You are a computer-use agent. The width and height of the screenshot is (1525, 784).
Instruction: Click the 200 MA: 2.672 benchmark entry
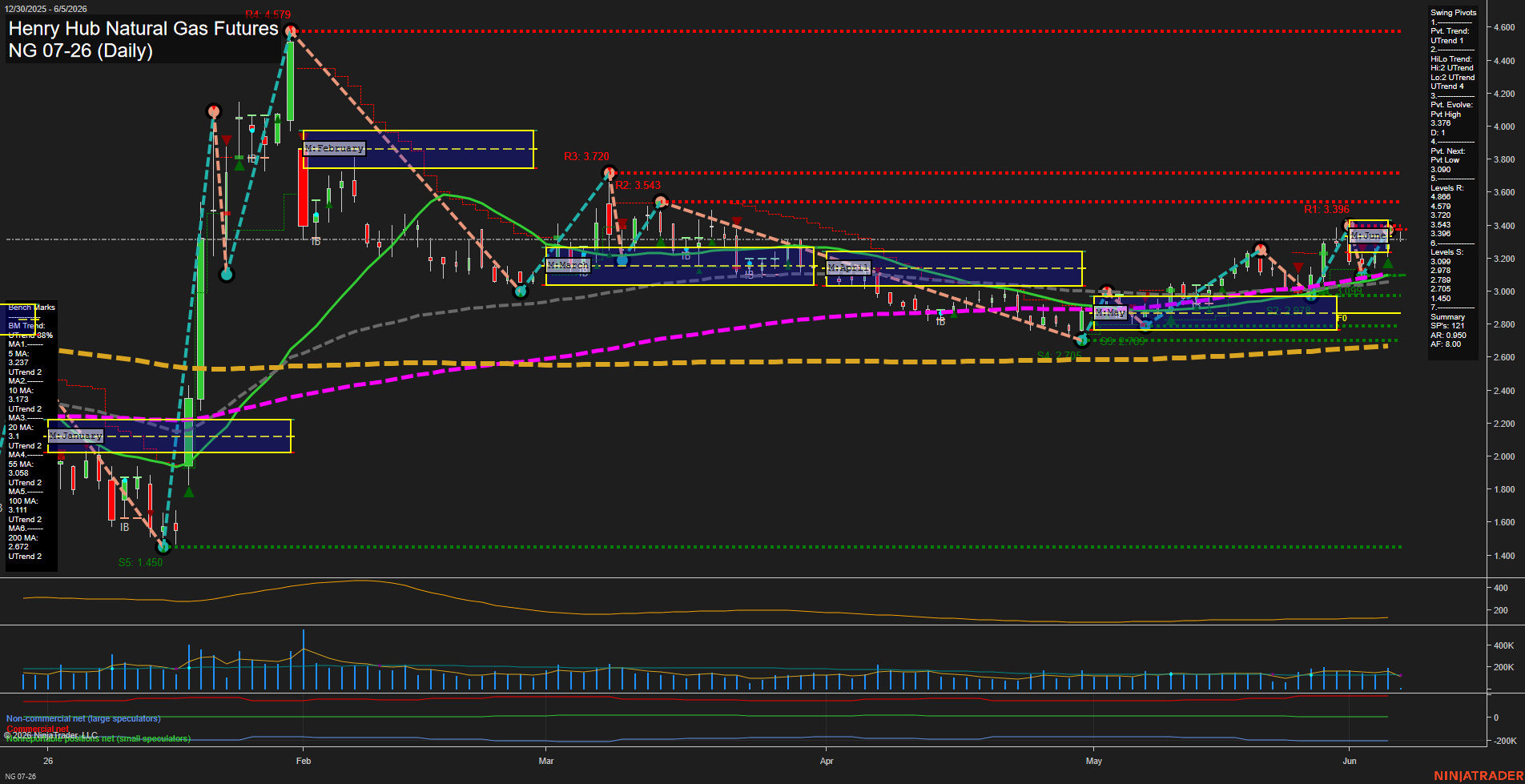23,543
